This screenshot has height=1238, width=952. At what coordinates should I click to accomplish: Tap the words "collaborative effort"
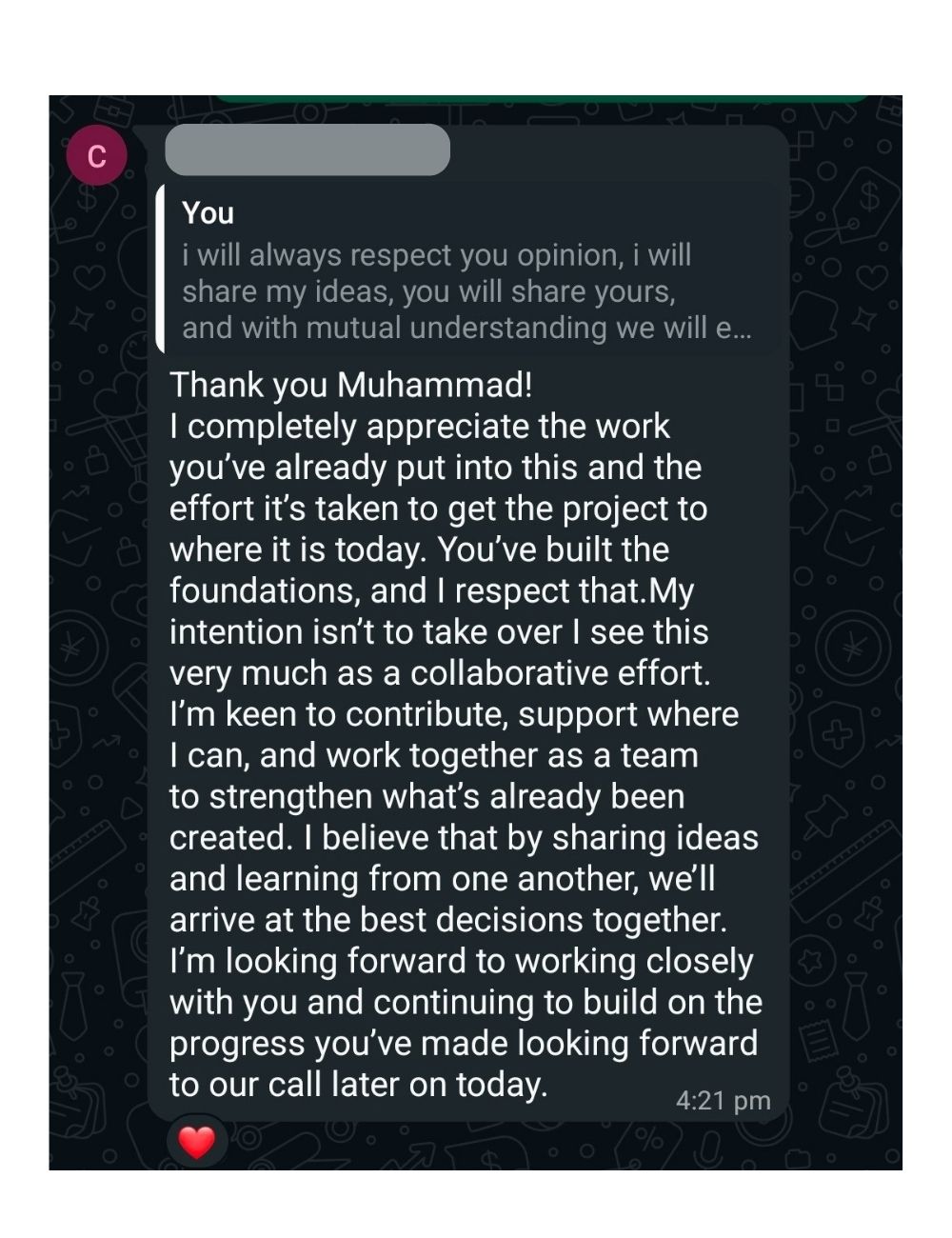tap(560, 672)
